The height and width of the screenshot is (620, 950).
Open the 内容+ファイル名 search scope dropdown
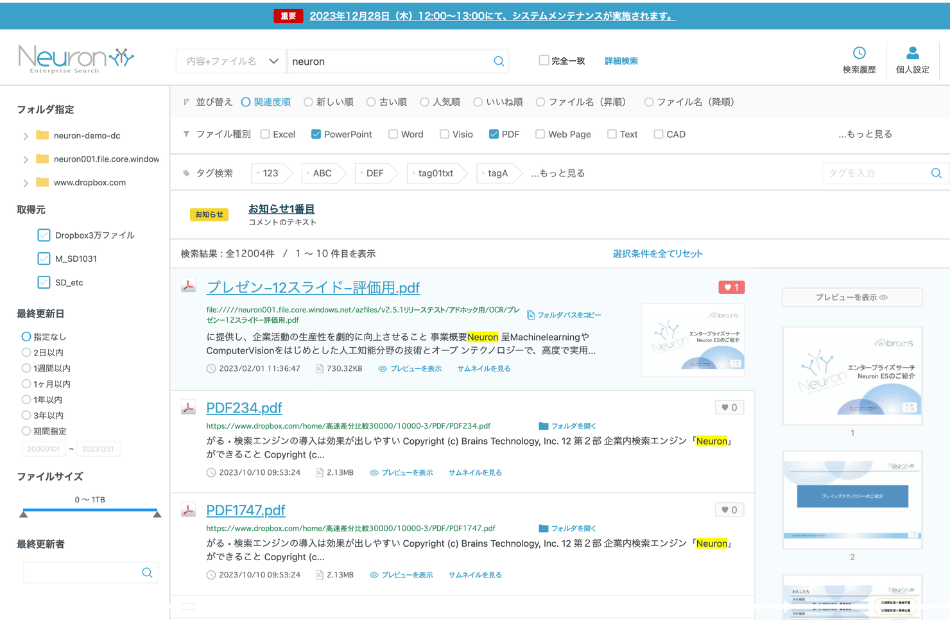(x=231, y=61)
